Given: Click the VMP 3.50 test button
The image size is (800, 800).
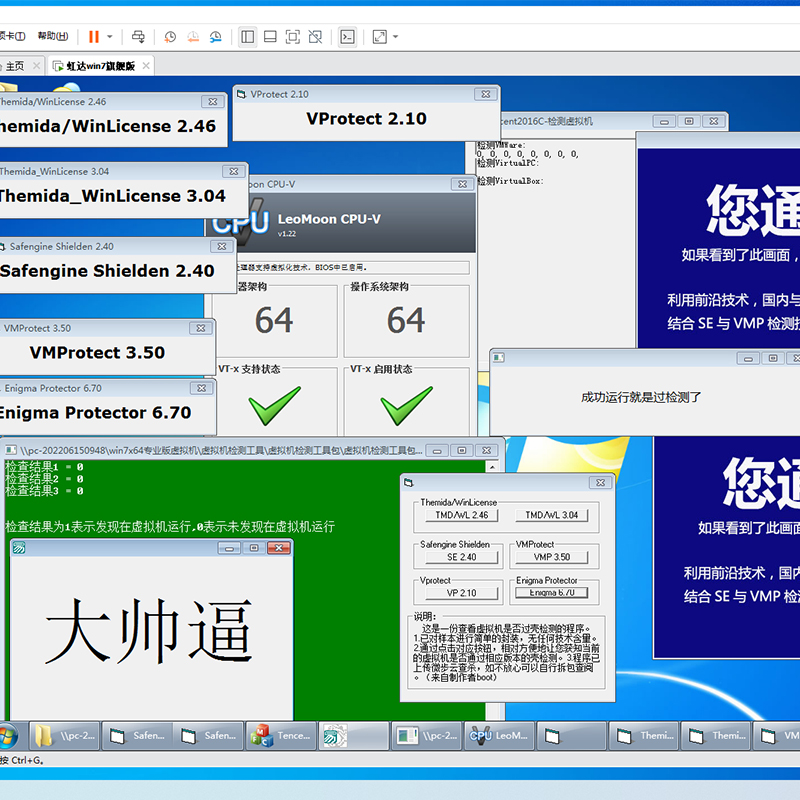Looking at the screenshot, I should (x=554, y=556).
